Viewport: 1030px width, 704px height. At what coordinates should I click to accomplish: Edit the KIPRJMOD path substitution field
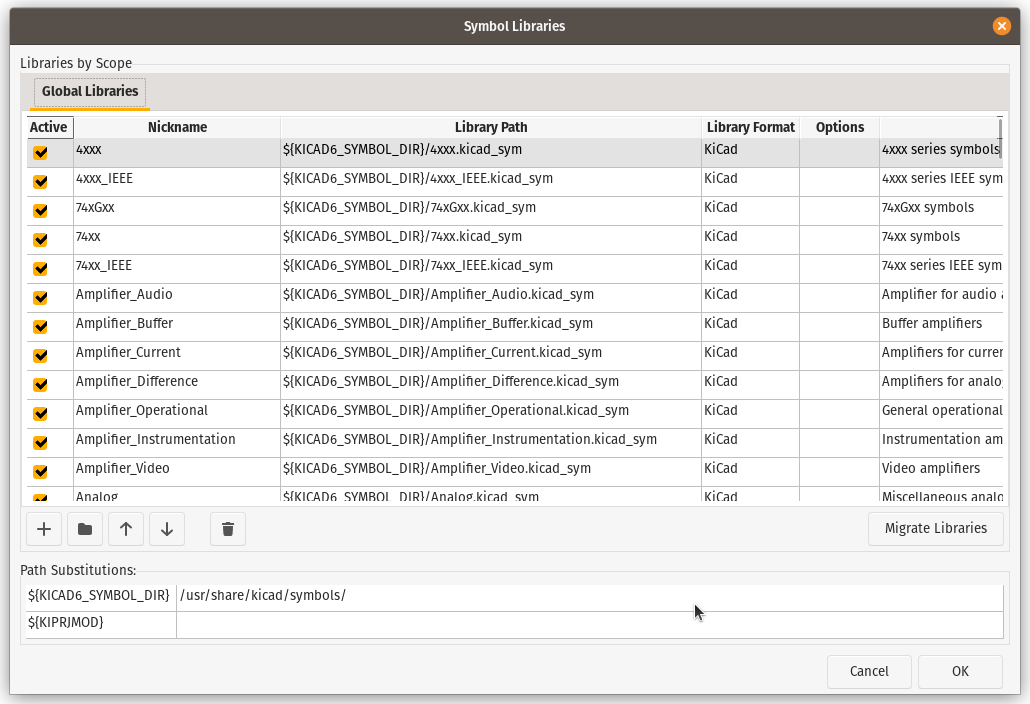click(590, 622)
